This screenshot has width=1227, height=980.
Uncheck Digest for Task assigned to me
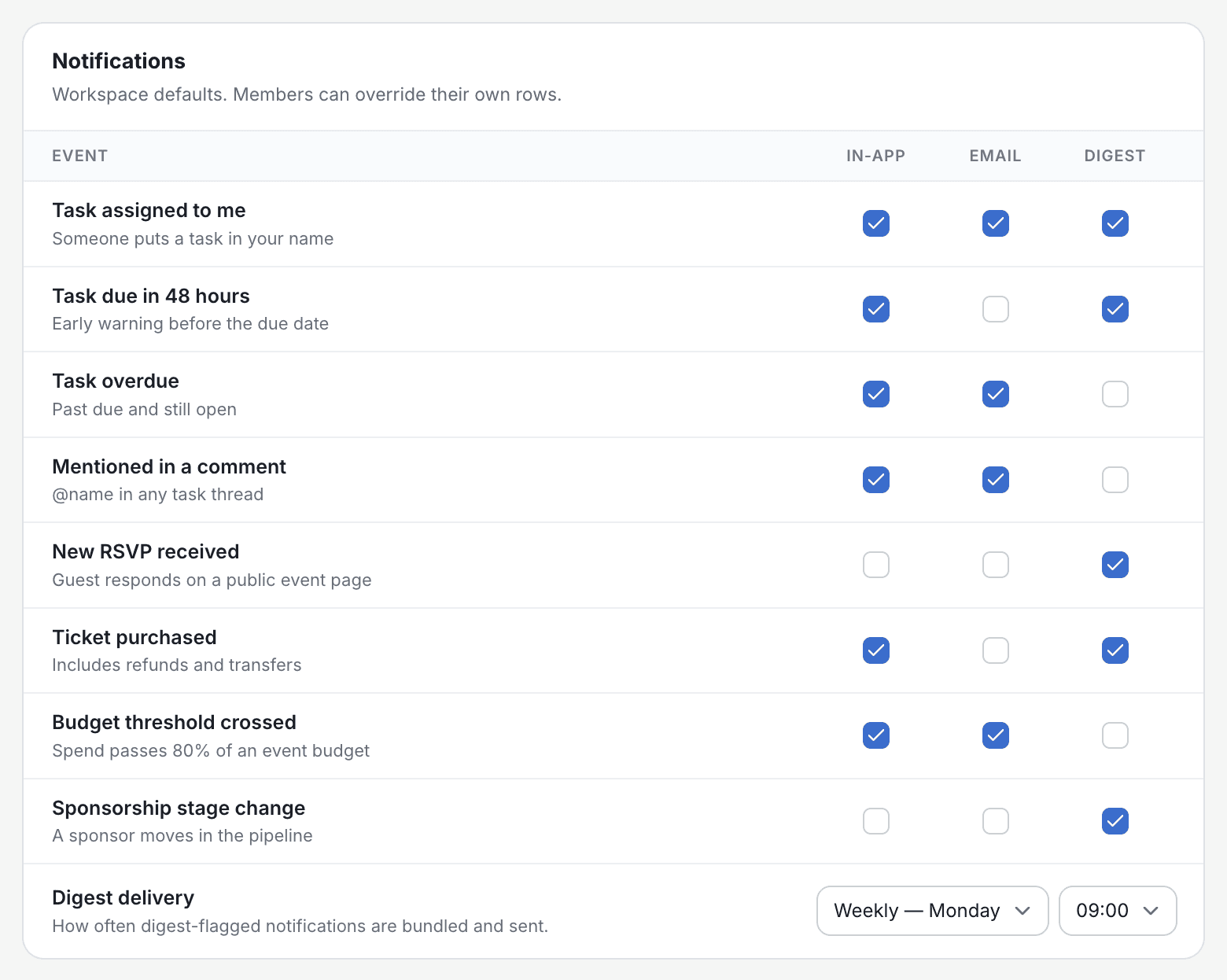pos(1115,223)
